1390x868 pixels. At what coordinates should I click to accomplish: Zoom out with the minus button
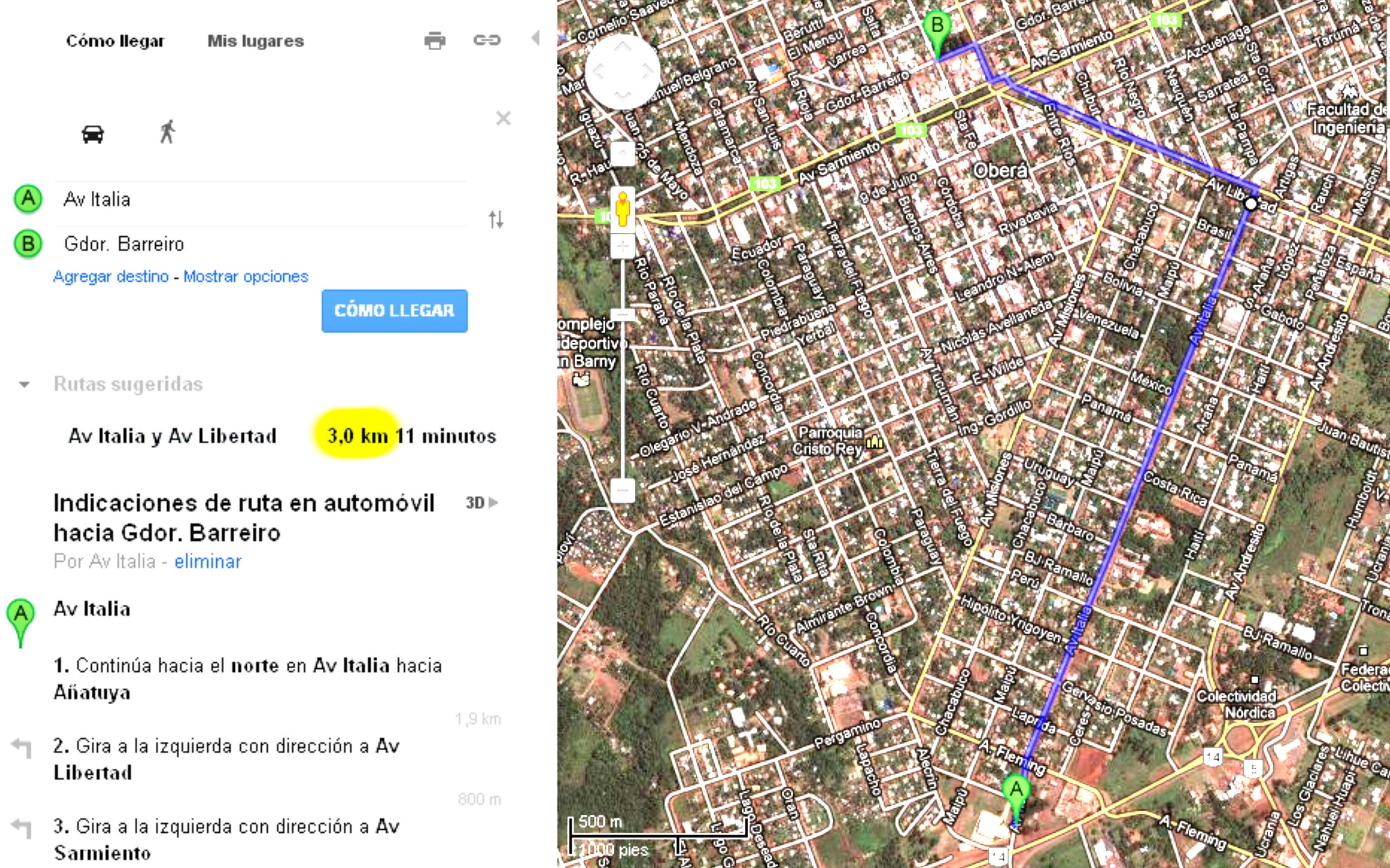pos(623,491)
